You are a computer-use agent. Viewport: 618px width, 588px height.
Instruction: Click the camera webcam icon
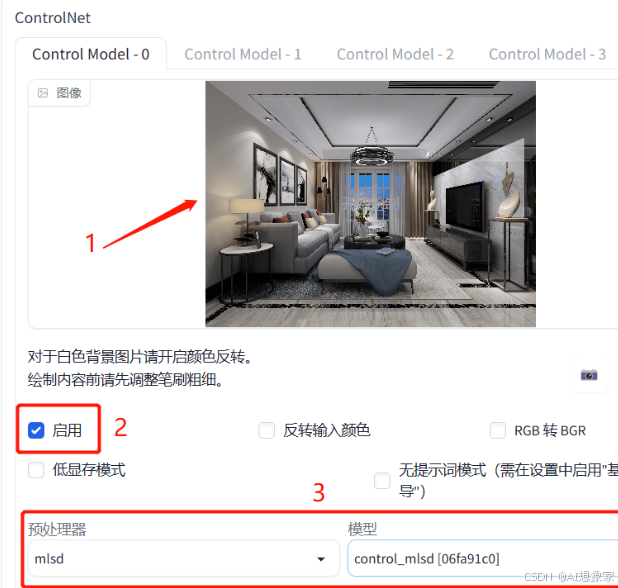[x=589, y=375]
